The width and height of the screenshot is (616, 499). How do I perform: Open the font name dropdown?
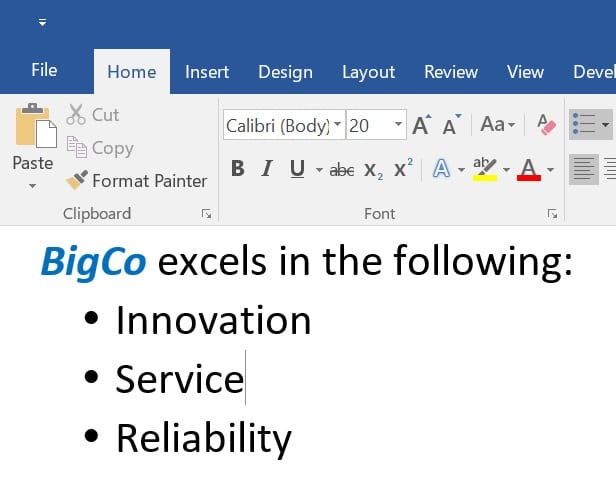338,125
